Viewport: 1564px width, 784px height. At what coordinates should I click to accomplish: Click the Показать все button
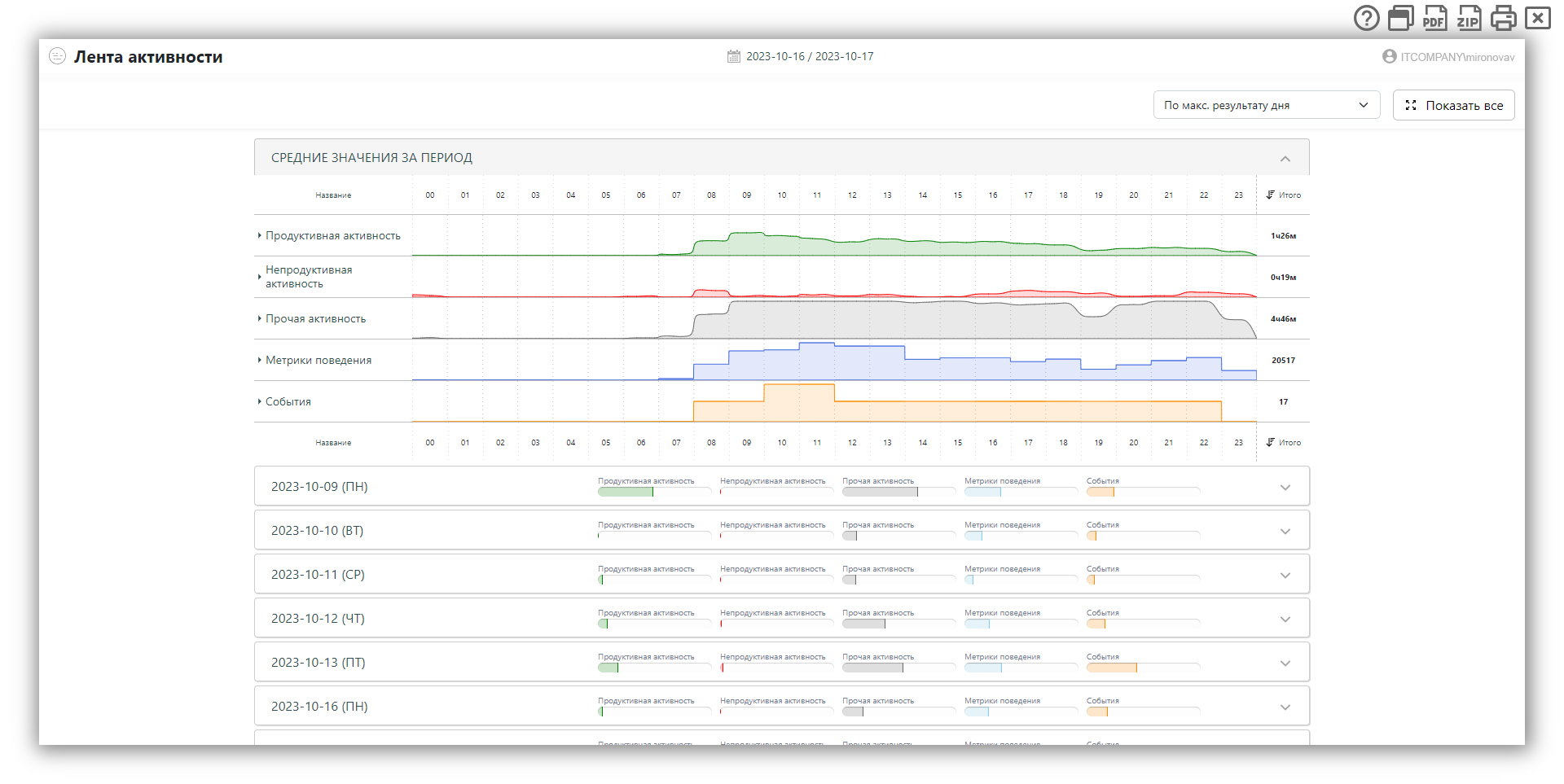1453,105
